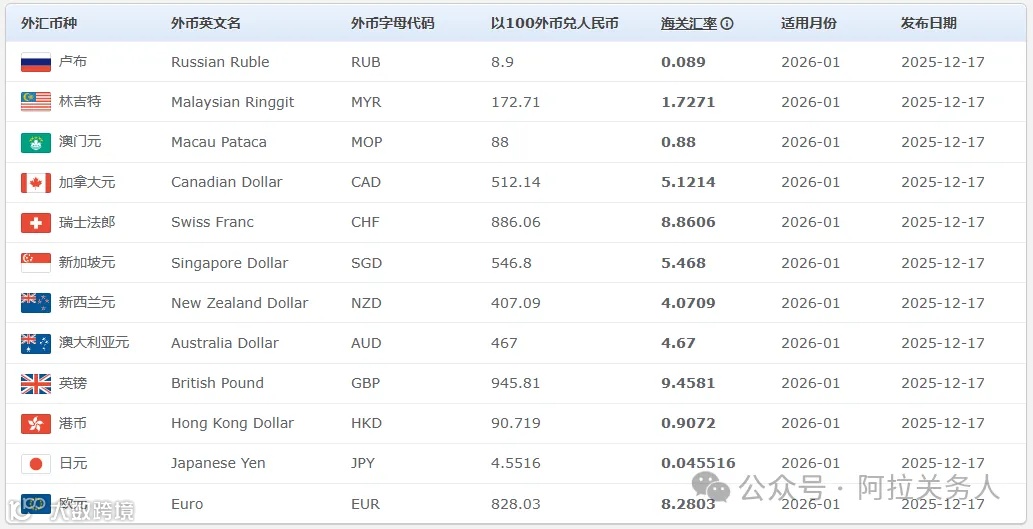Click the Hong Kong Dollar flag icon

tap(35, 423)
